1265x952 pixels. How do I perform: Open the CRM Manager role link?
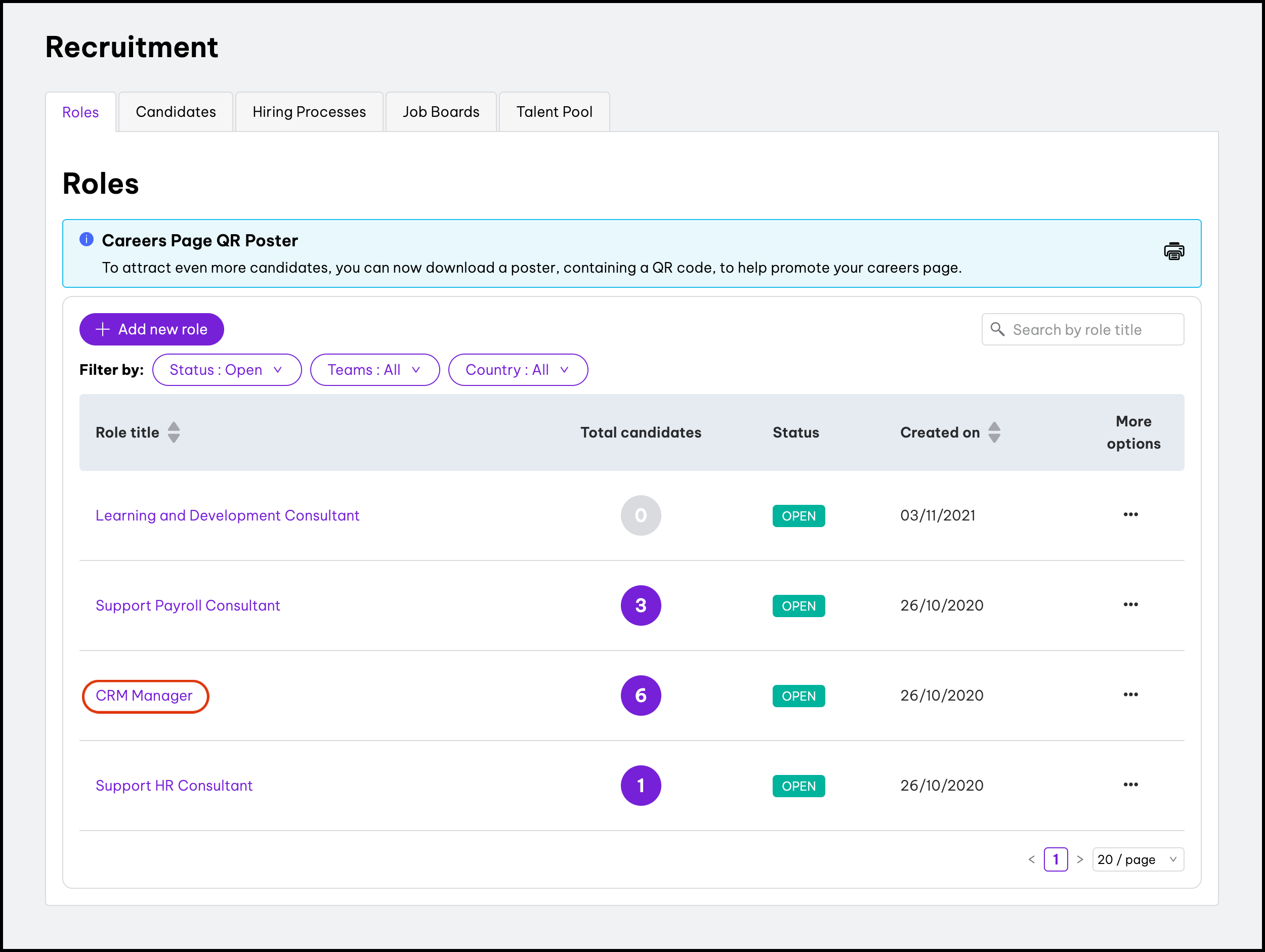(144, 696)
